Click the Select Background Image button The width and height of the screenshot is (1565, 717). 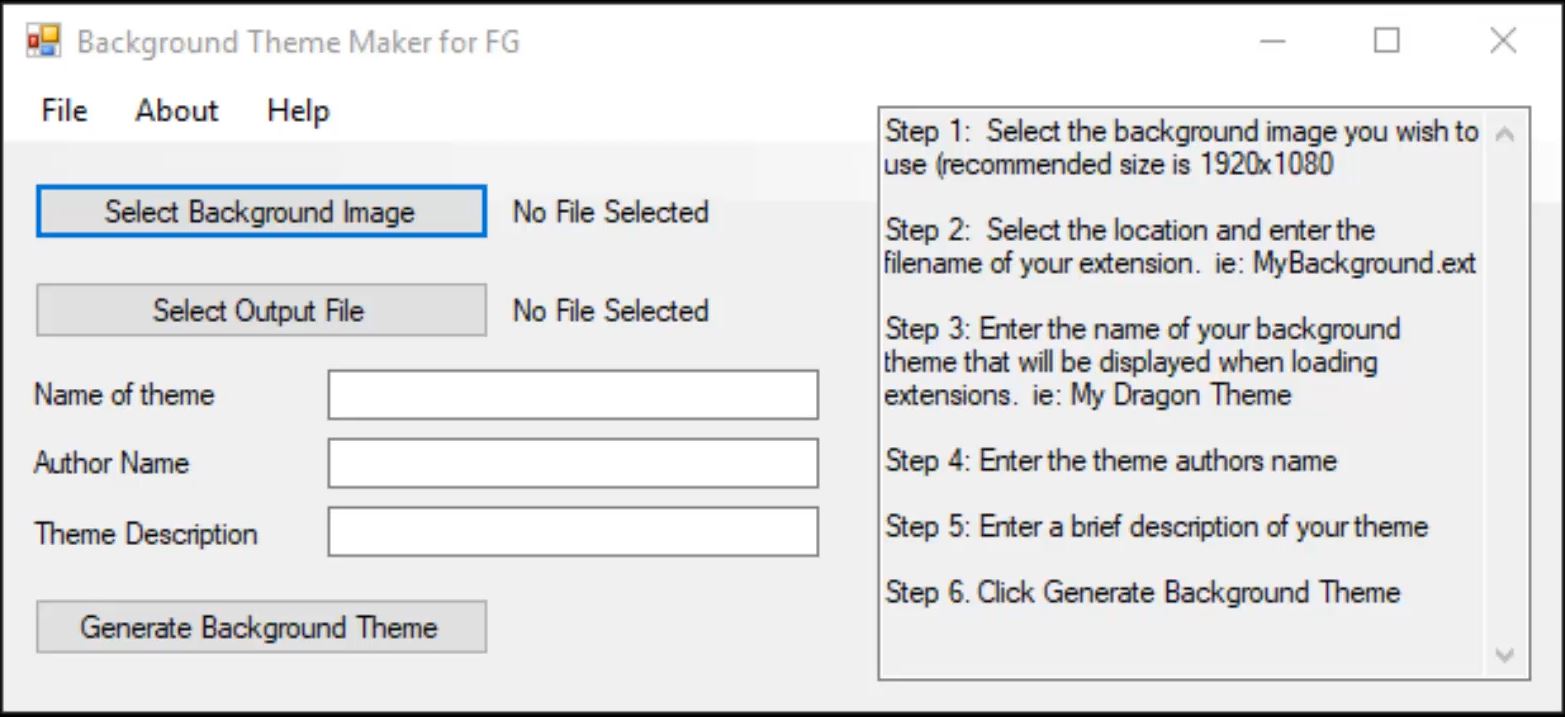point(261,211)
